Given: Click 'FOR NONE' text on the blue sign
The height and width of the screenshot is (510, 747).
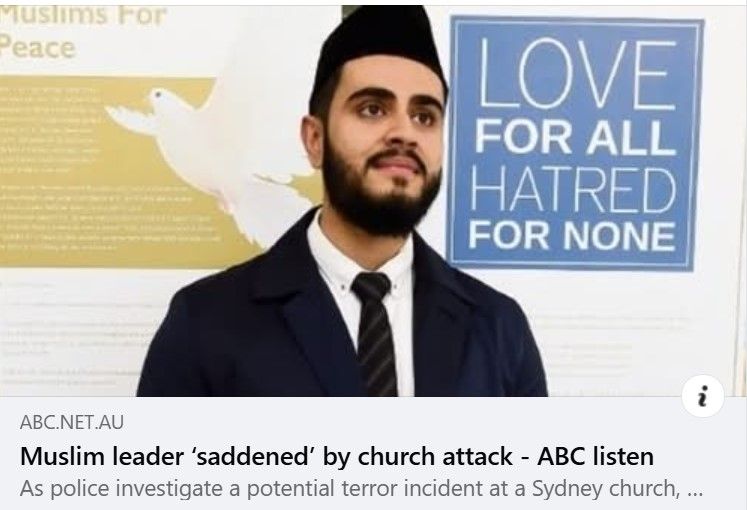Looking at the screenshot, I should coord(572,235).
